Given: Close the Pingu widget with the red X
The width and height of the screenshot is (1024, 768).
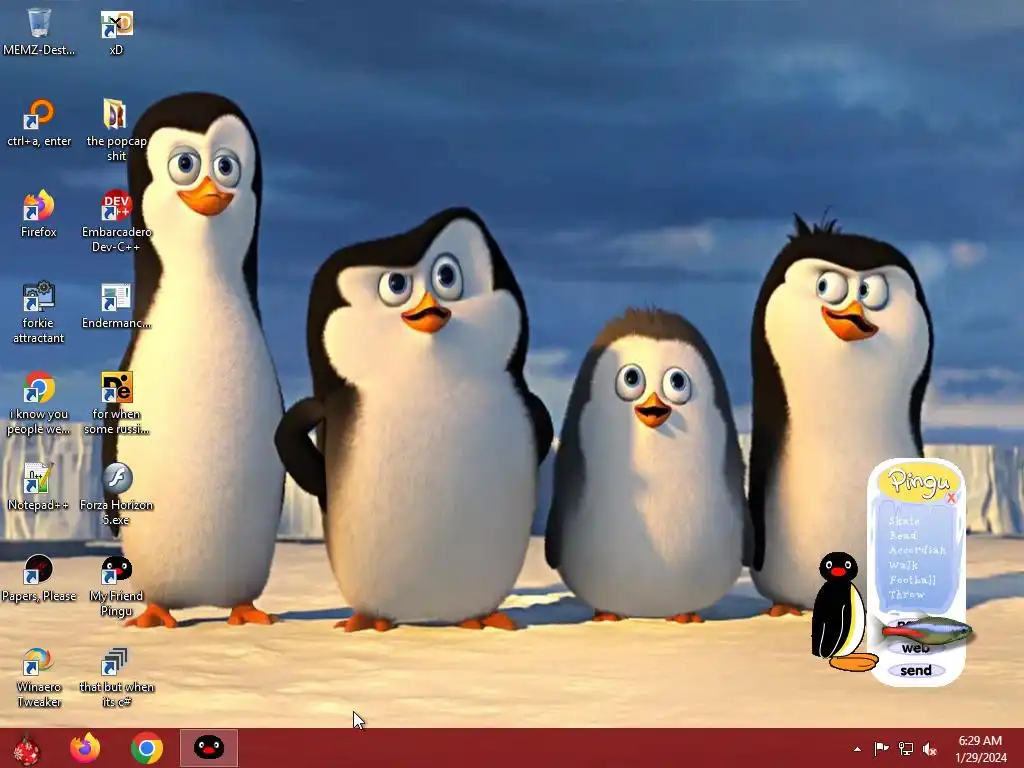Looking at the screenshot, I should pyautogui.click(x=952, y=498).
